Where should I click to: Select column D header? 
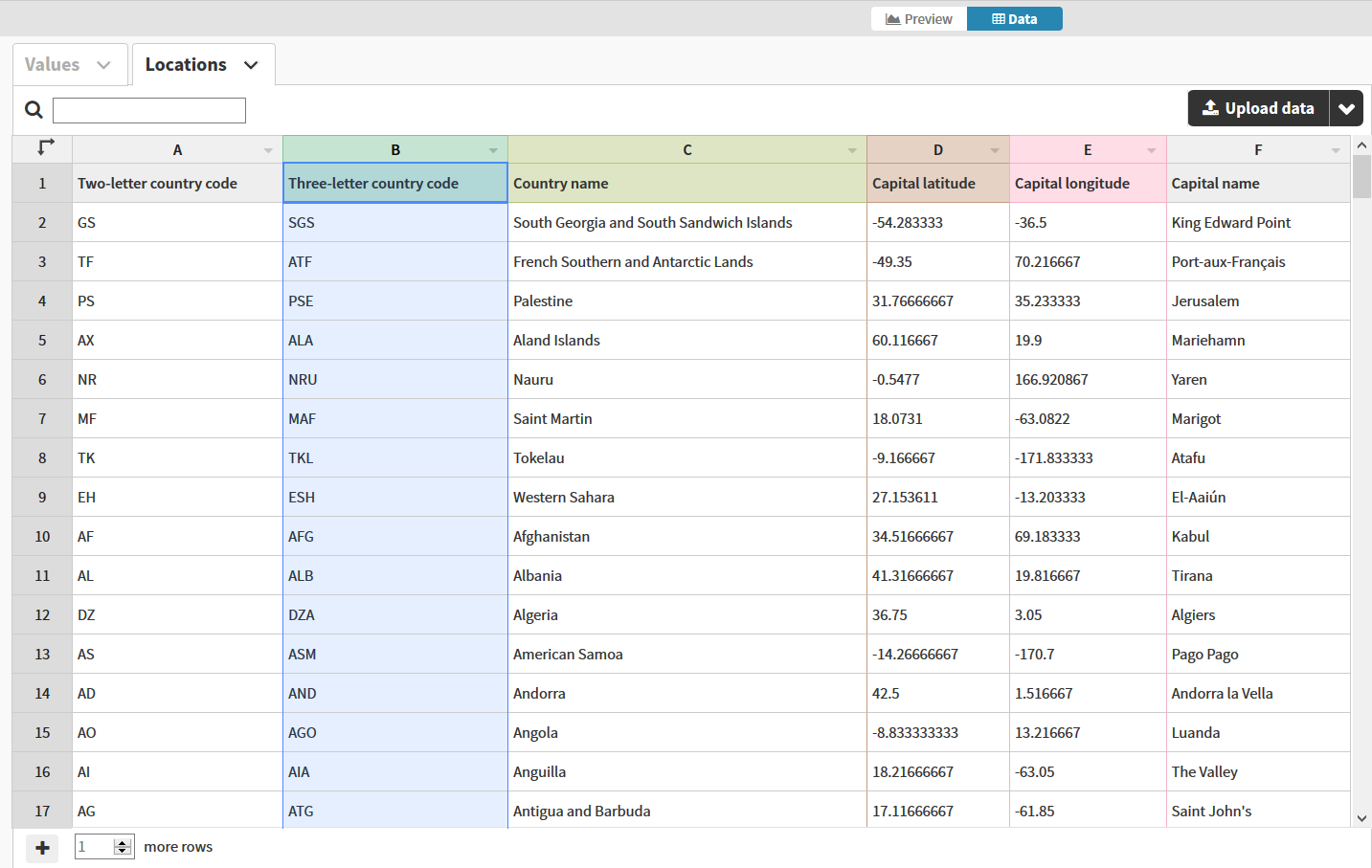tap(938, 150)
